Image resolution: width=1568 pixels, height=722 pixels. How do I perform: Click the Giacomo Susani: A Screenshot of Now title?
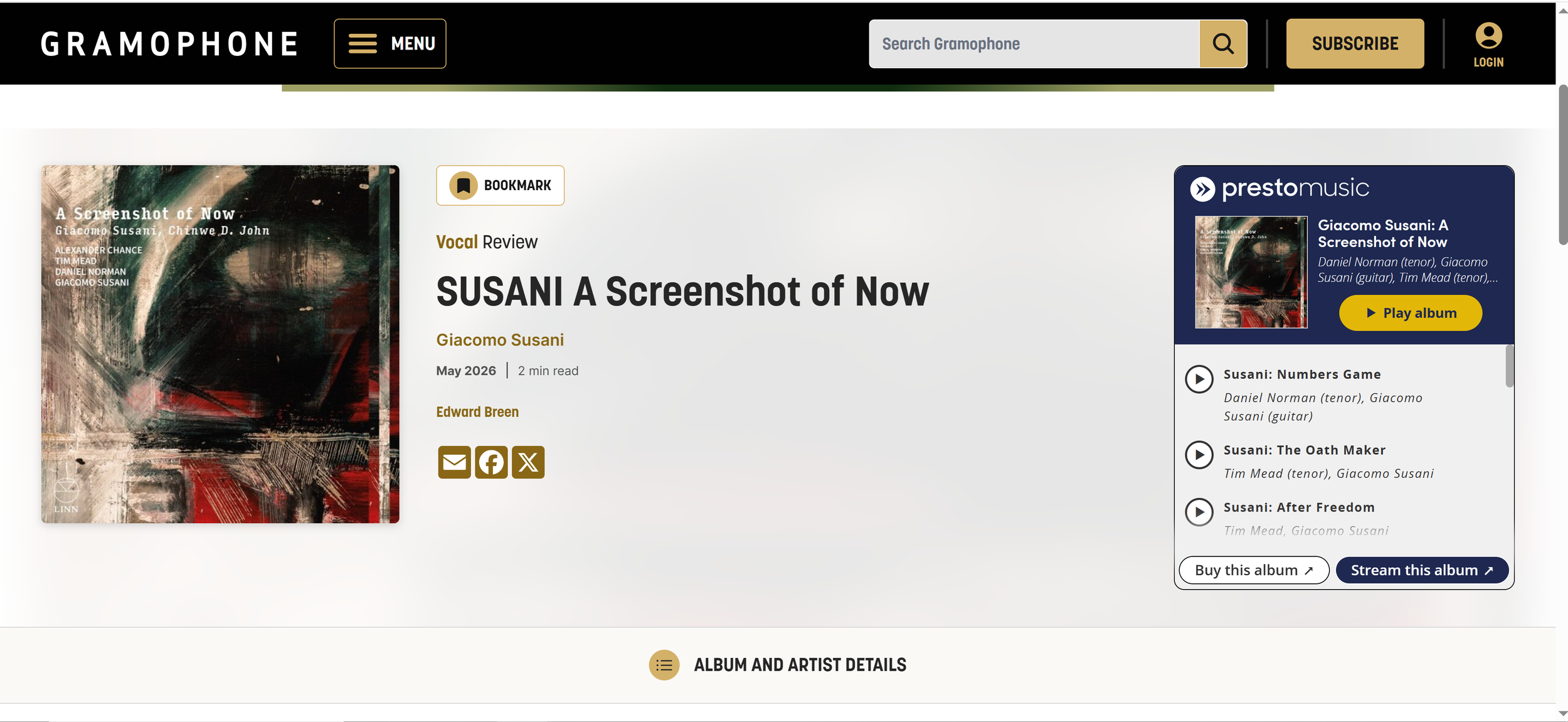coord(1383,233)
